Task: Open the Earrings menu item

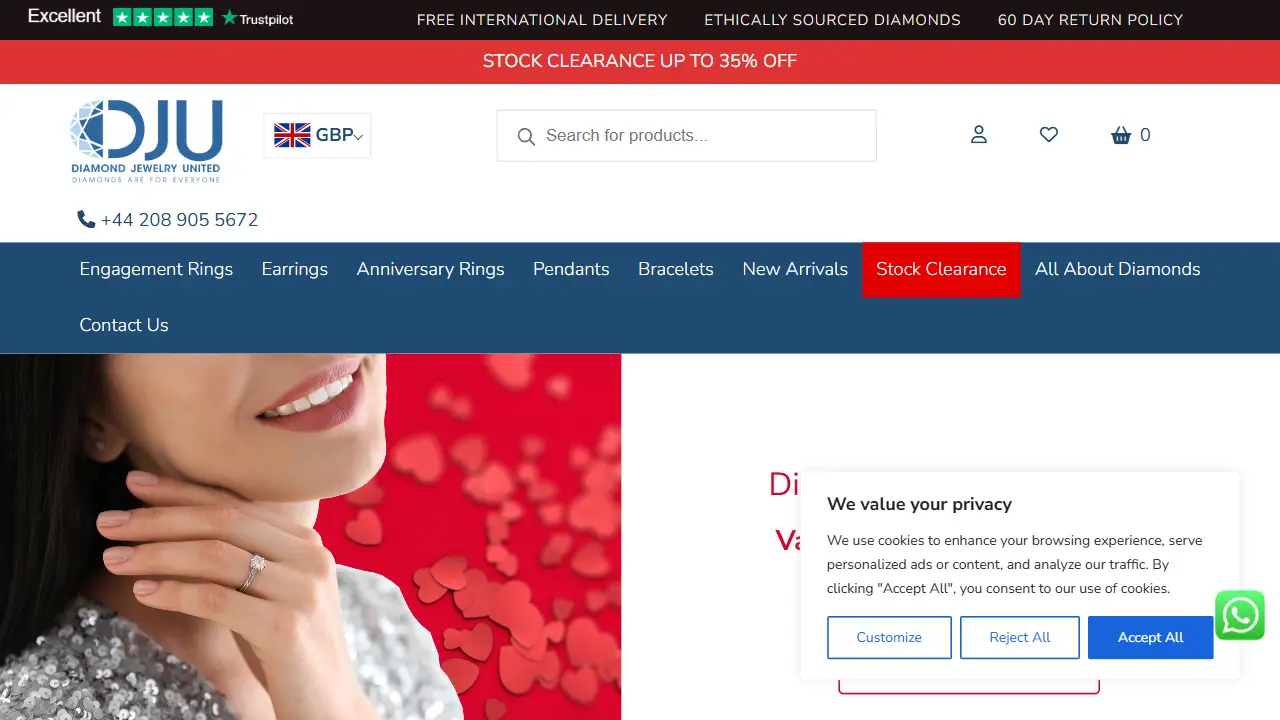Action: 295,269
